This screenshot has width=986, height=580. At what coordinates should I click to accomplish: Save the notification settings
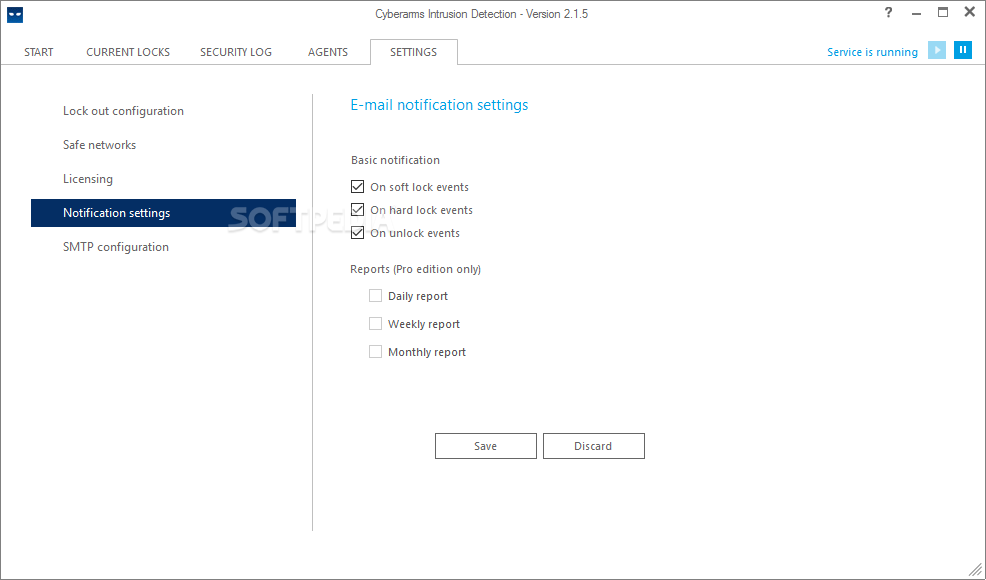(x=485, y=446)
